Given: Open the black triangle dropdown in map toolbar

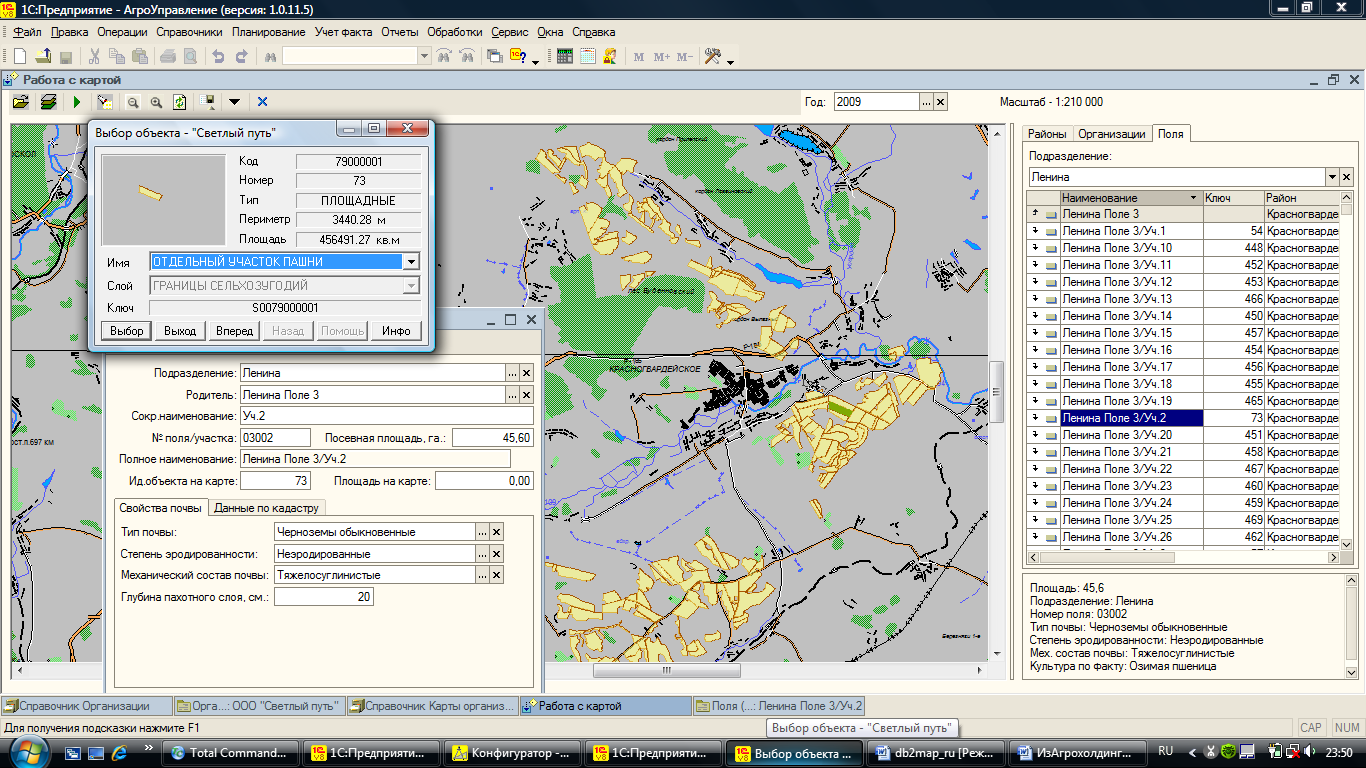Looking at the screenshot, I should point(234,102).
